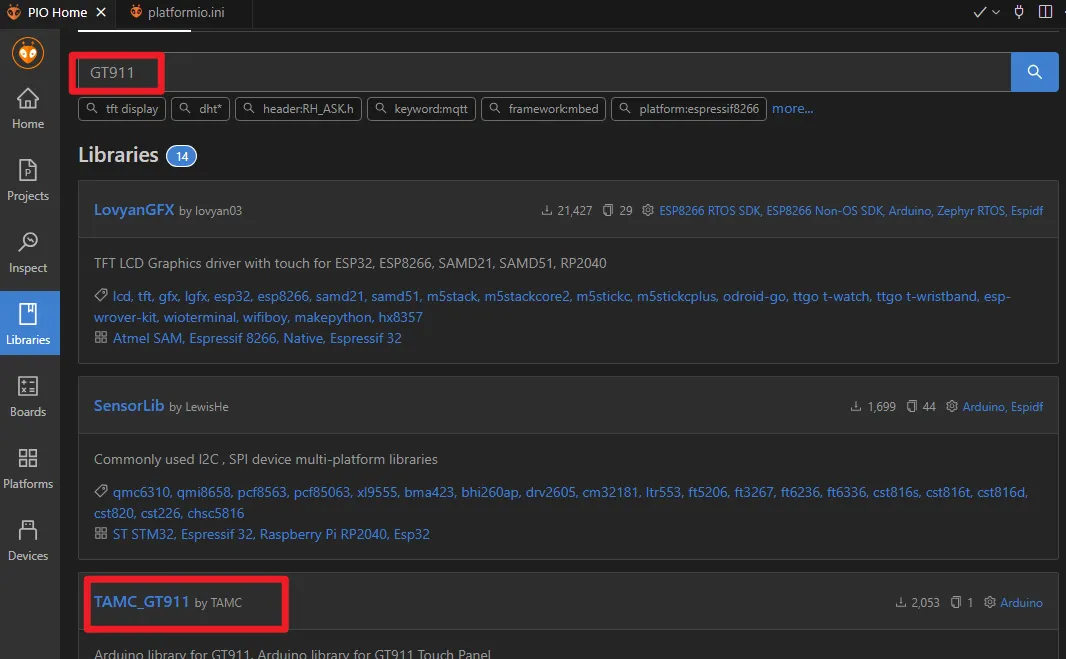Click the 'm5stackcore2' tag
1066x659 pixels.
coord(527,297)
